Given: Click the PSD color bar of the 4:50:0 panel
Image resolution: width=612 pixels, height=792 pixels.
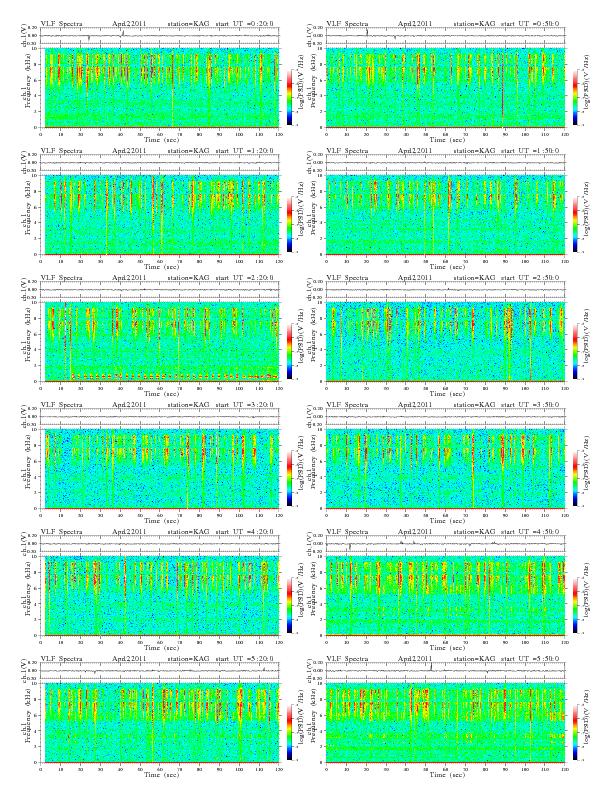Looking at the screenshot, I should point(576,605).
